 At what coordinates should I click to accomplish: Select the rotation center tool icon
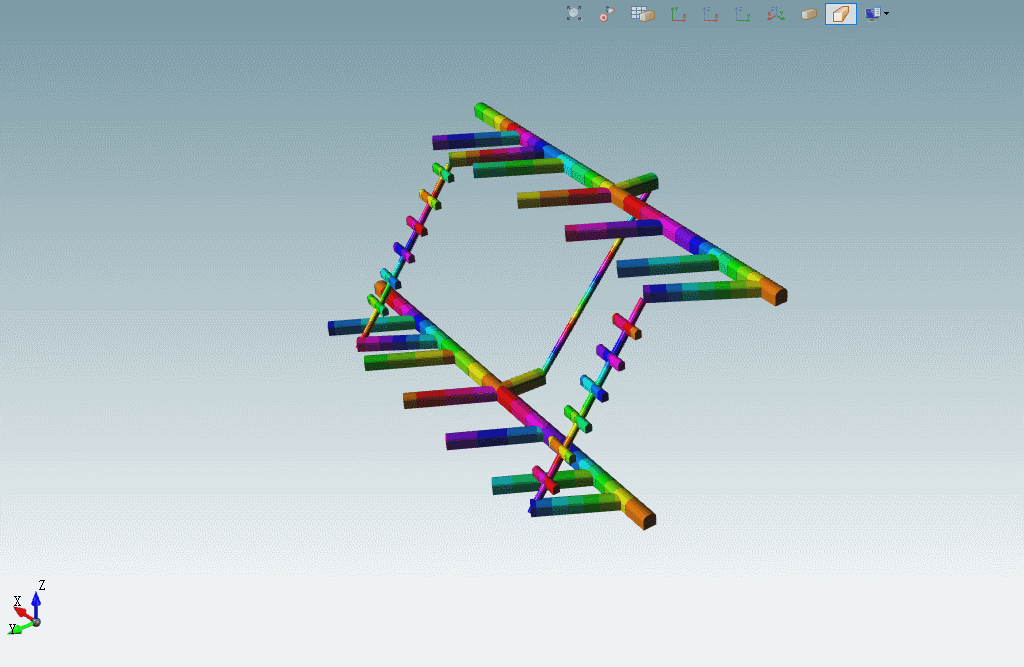pos(607,14)
